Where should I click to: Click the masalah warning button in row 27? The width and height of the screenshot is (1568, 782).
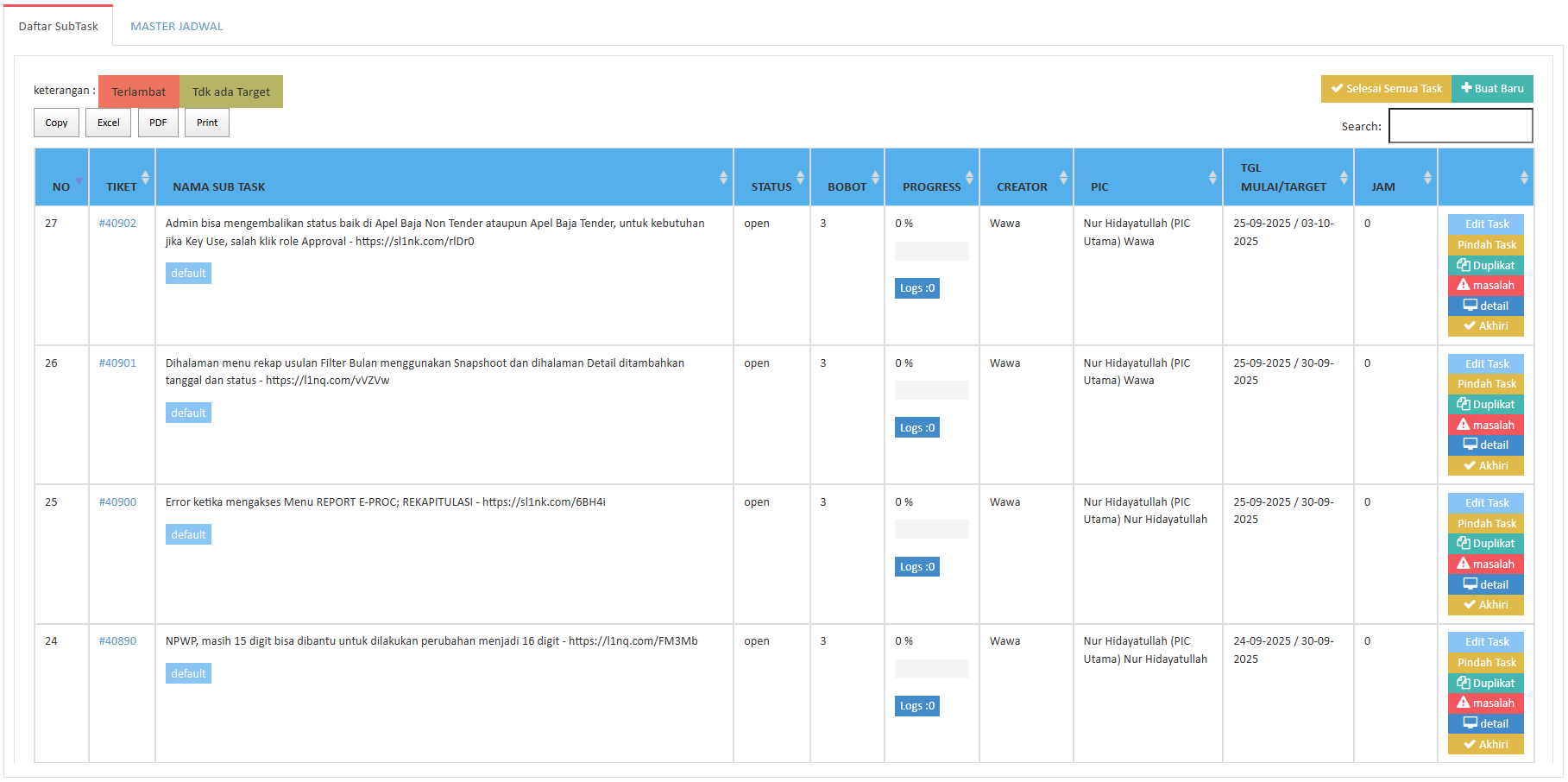(x=1485, y=286)
